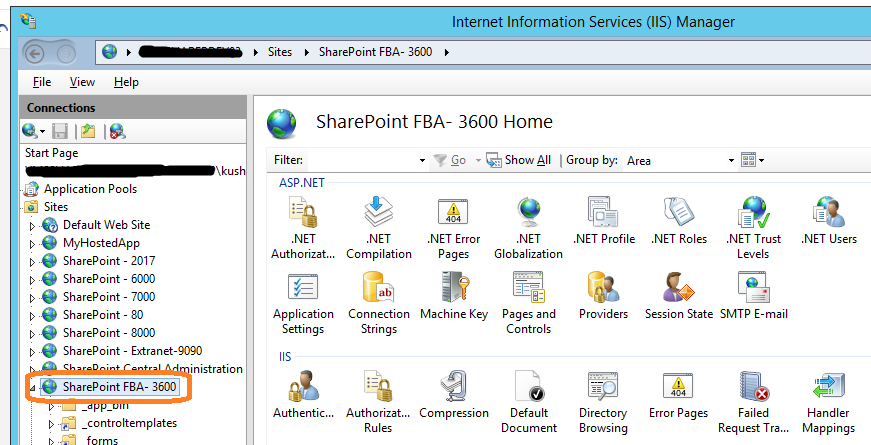Click the Create New Connection globe icon
Viewport: 871px width, 445px height.
30,131
